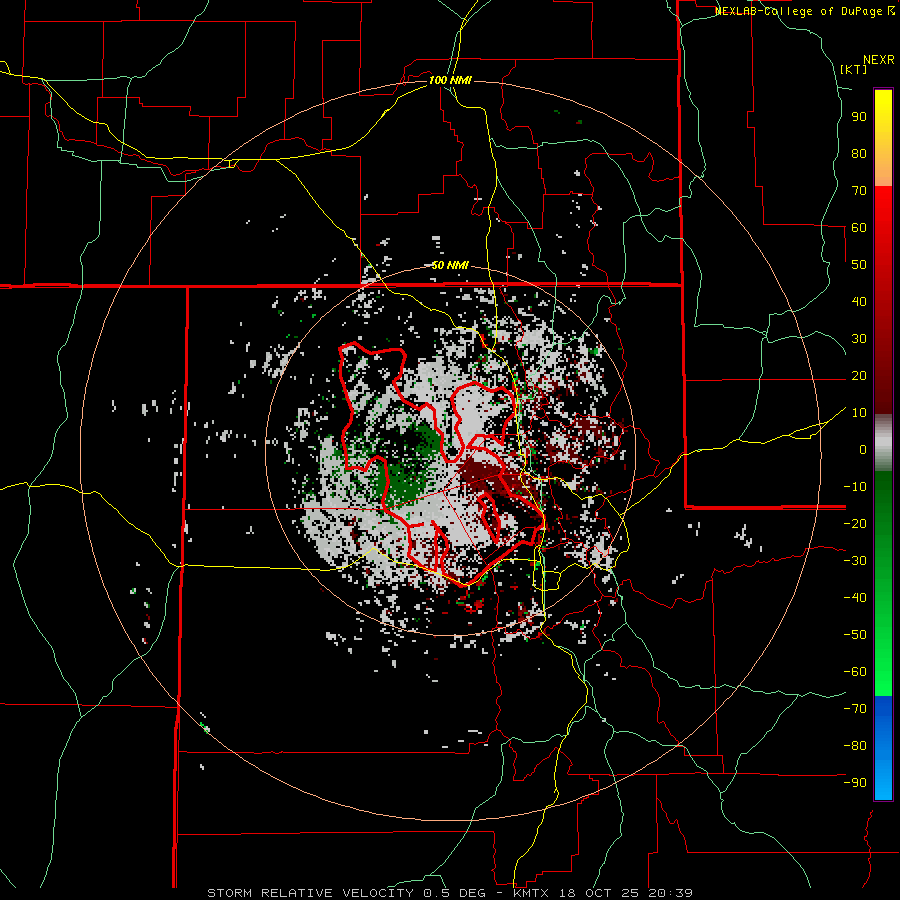Click the 90 value on the velocity scale

(859, 117)
